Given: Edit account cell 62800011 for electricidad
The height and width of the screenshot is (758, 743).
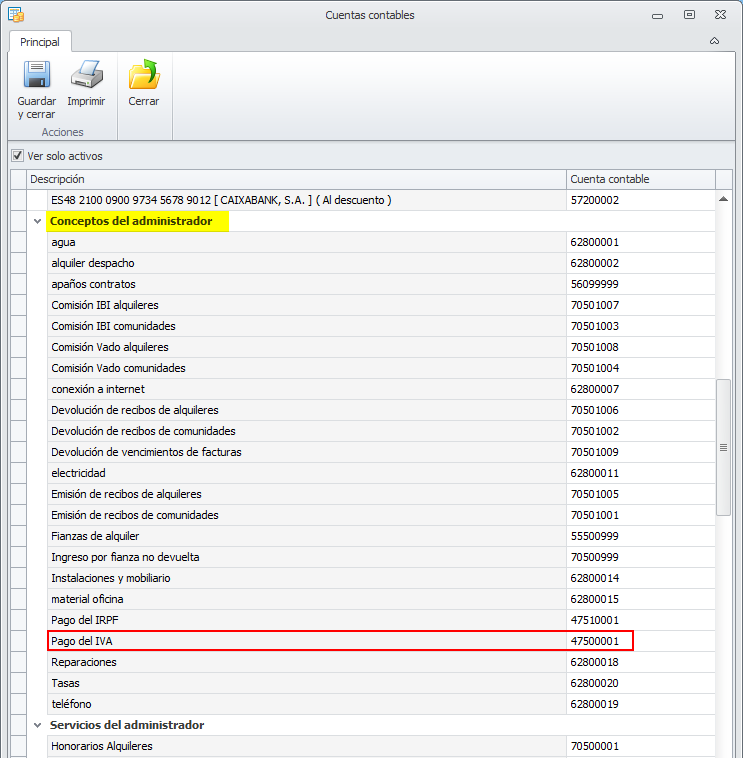Looking at the screenshot, I should coord(641,473).
